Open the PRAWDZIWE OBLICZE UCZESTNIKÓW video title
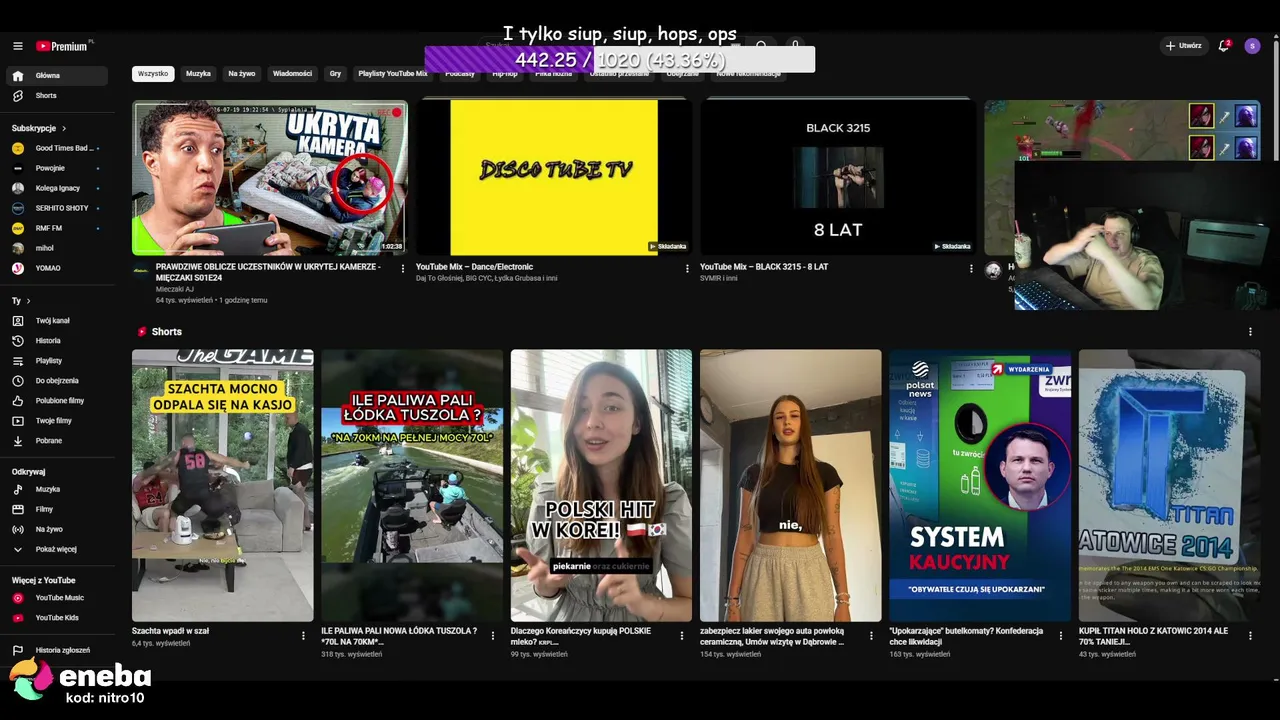Viewport: 1280px width, 720px height. click(268, 272)
